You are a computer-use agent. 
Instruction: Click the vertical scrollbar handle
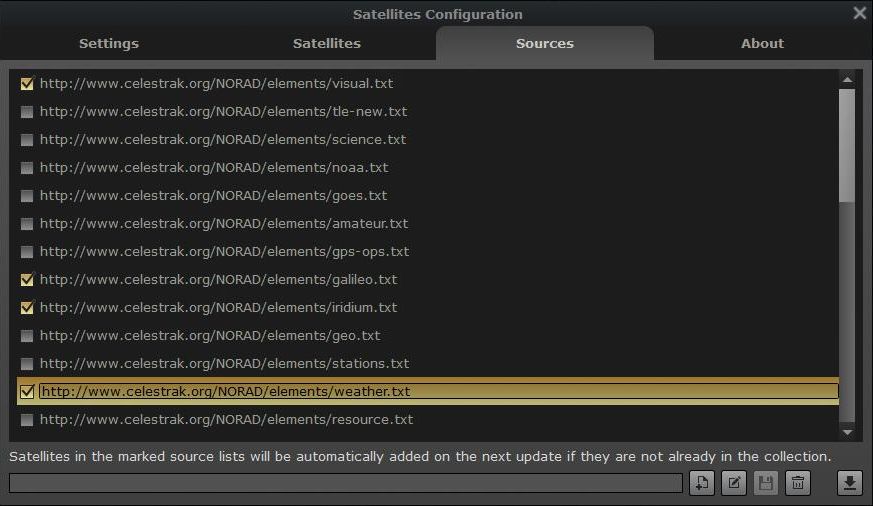[x=847, y=145]
